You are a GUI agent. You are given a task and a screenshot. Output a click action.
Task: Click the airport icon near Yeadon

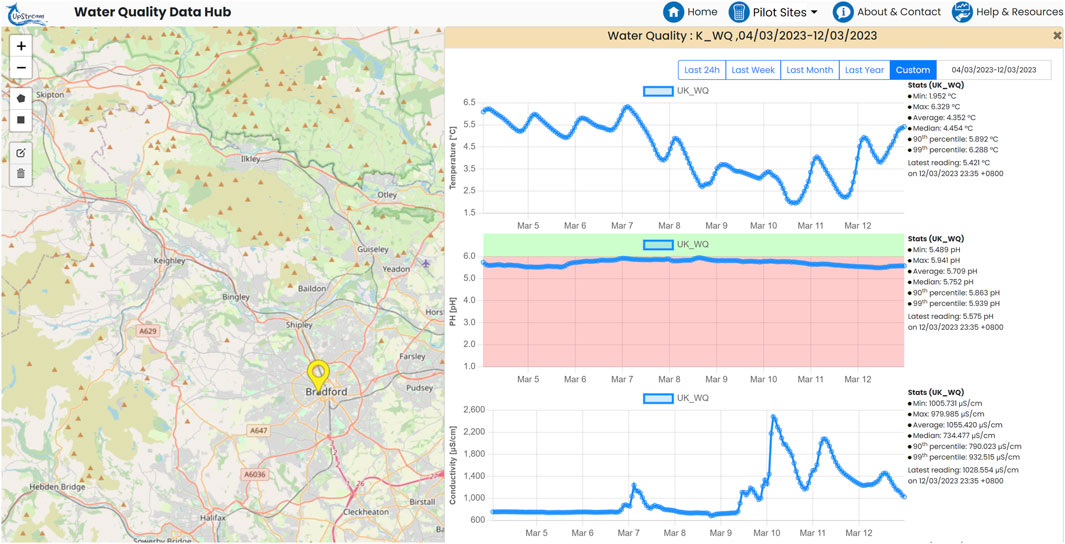pos(425,264)
